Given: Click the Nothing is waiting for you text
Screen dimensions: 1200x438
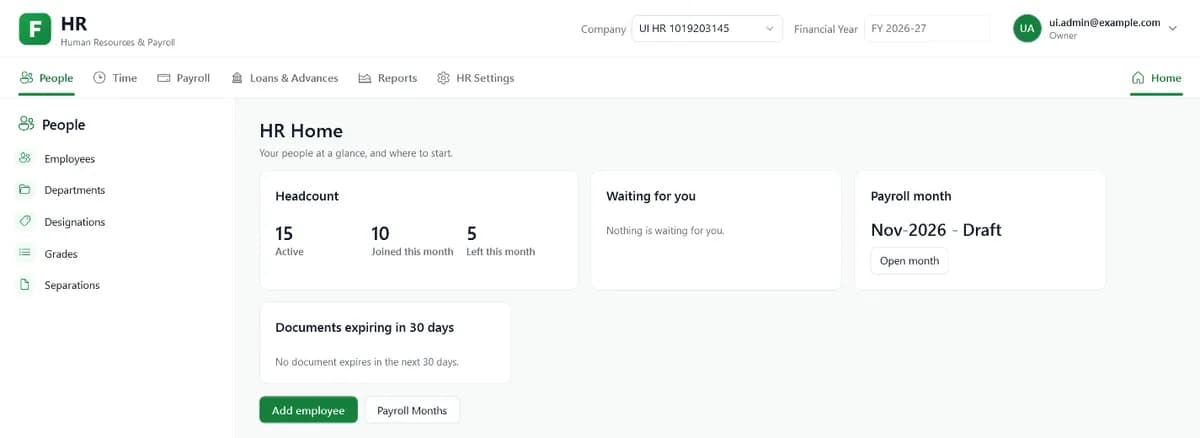Looking at the screenshot, I should point(665,230).
